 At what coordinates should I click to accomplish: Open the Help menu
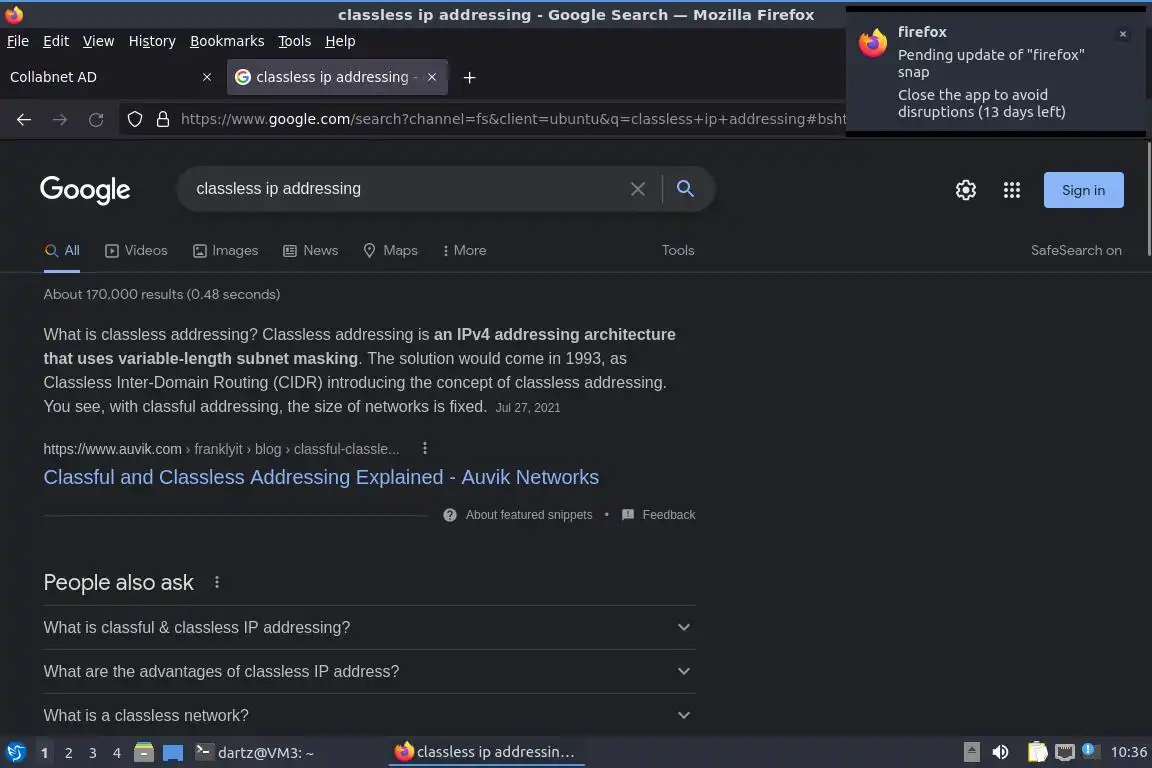point(340,41)
